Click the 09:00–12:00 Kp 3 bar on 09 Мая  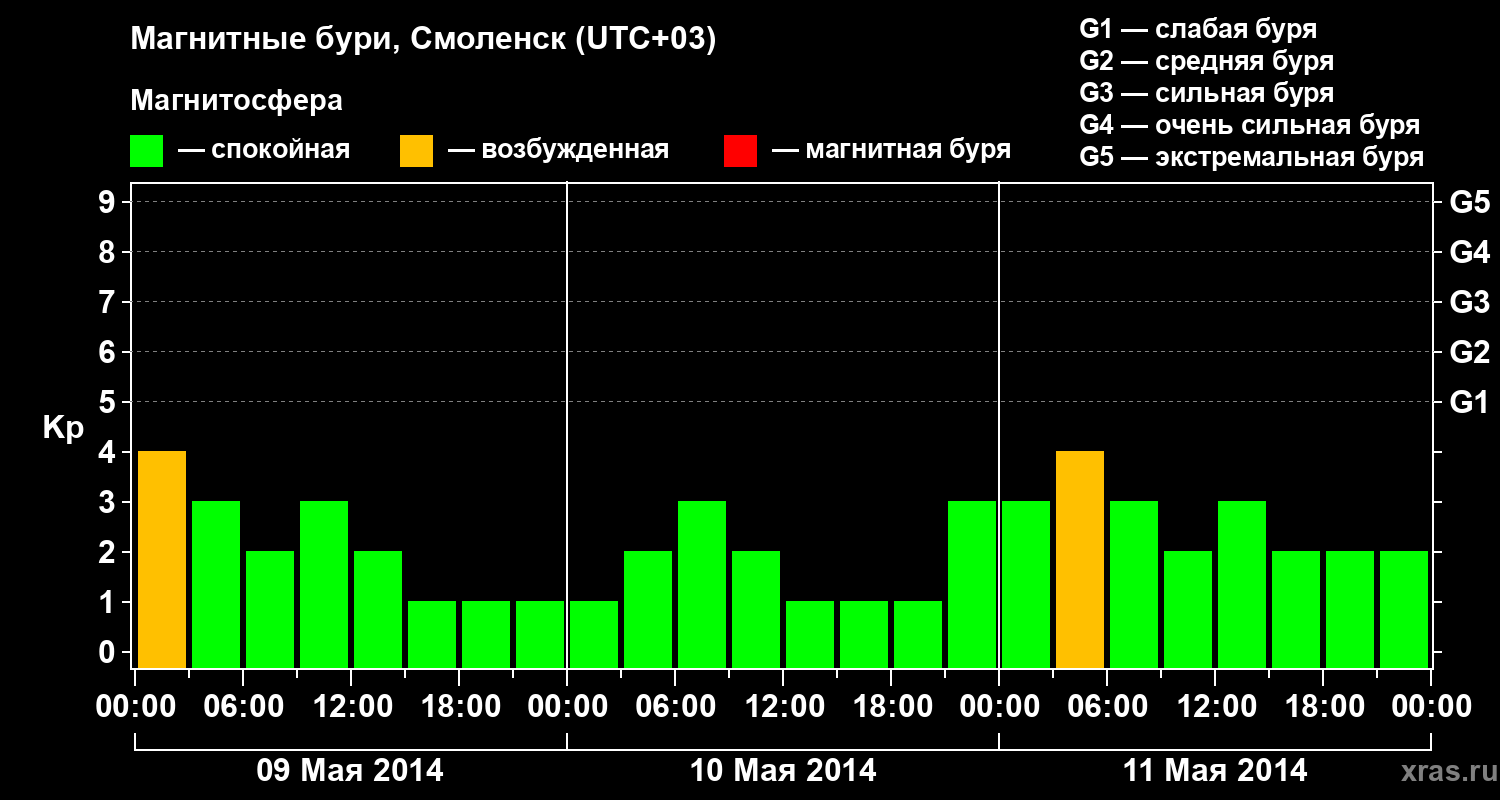point(324,584)
